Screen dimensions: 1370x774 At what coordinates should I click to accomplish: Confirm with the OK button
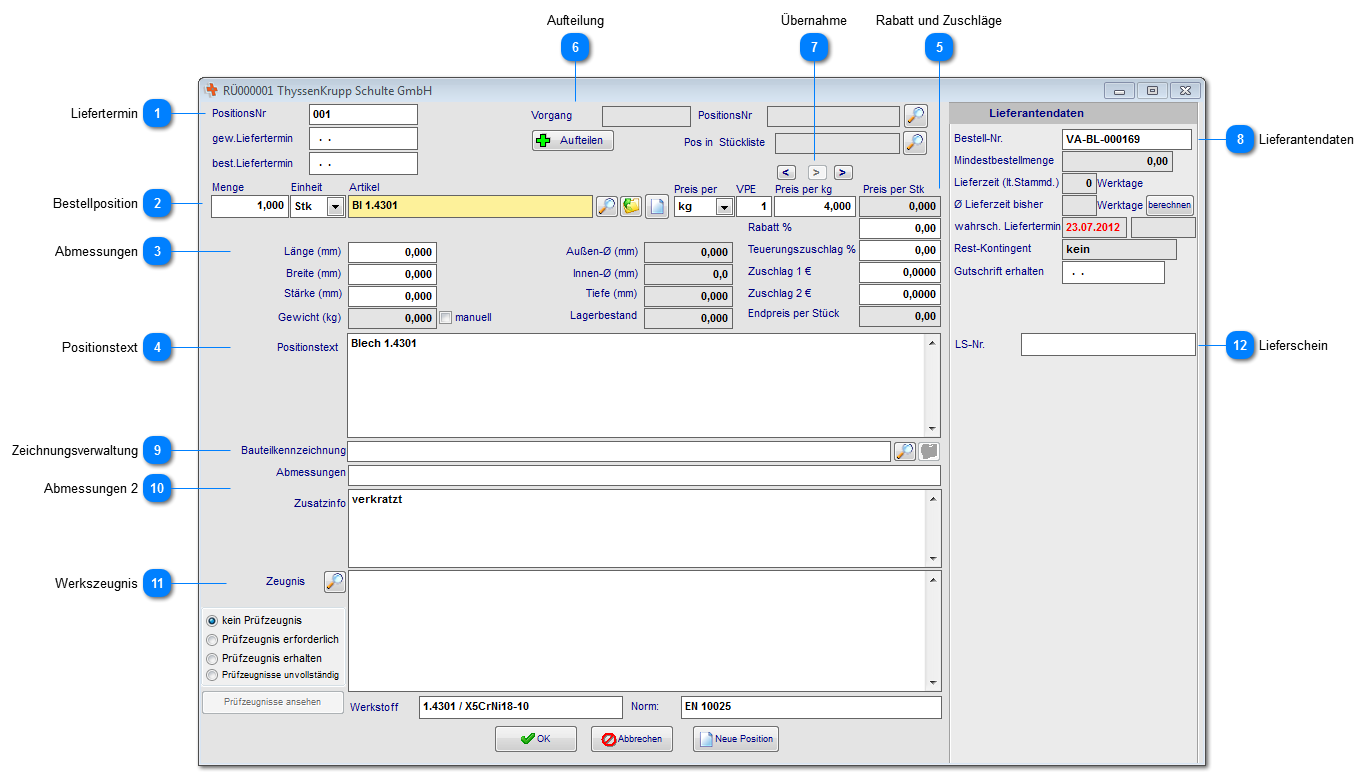536,739
